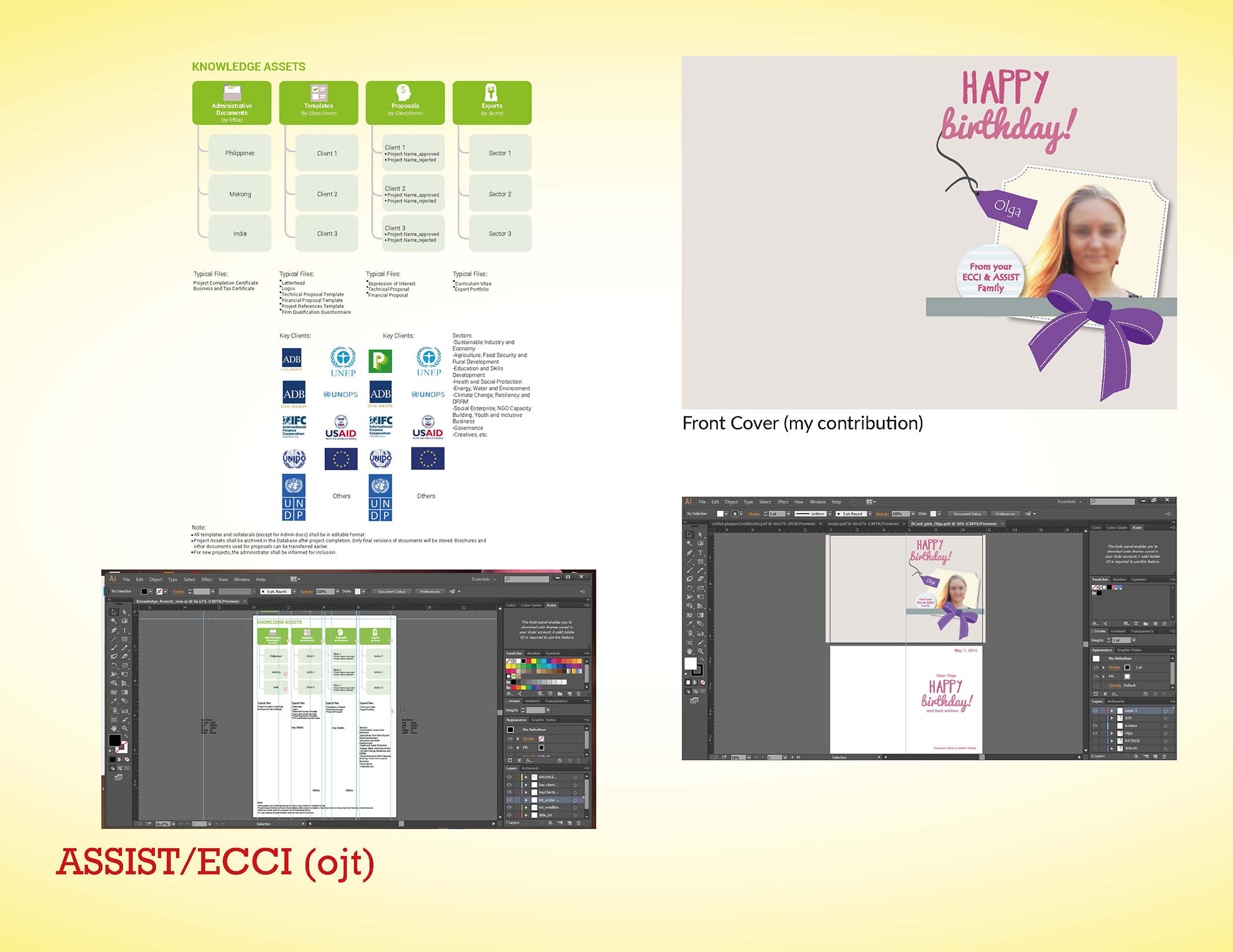1233x952 pixels.
Task: Select Pen tool in Knowledge Assets Illustrator window
Action: [114, 630]
